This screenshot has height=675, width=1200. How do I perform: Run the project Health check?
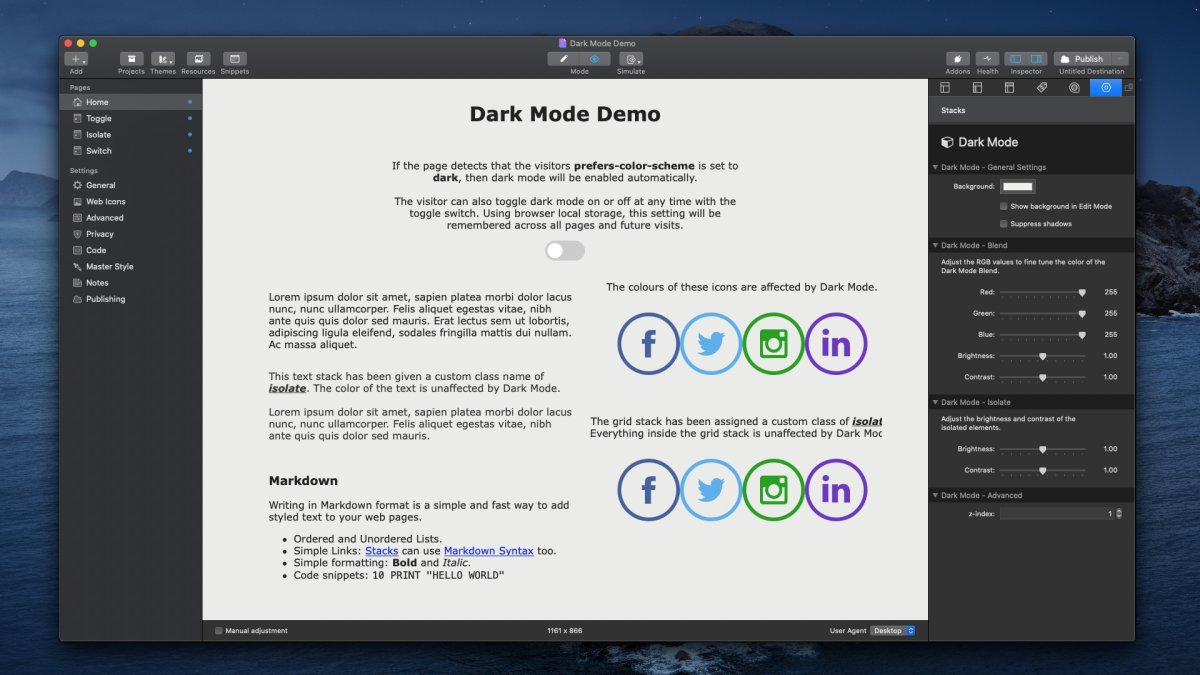987,60
